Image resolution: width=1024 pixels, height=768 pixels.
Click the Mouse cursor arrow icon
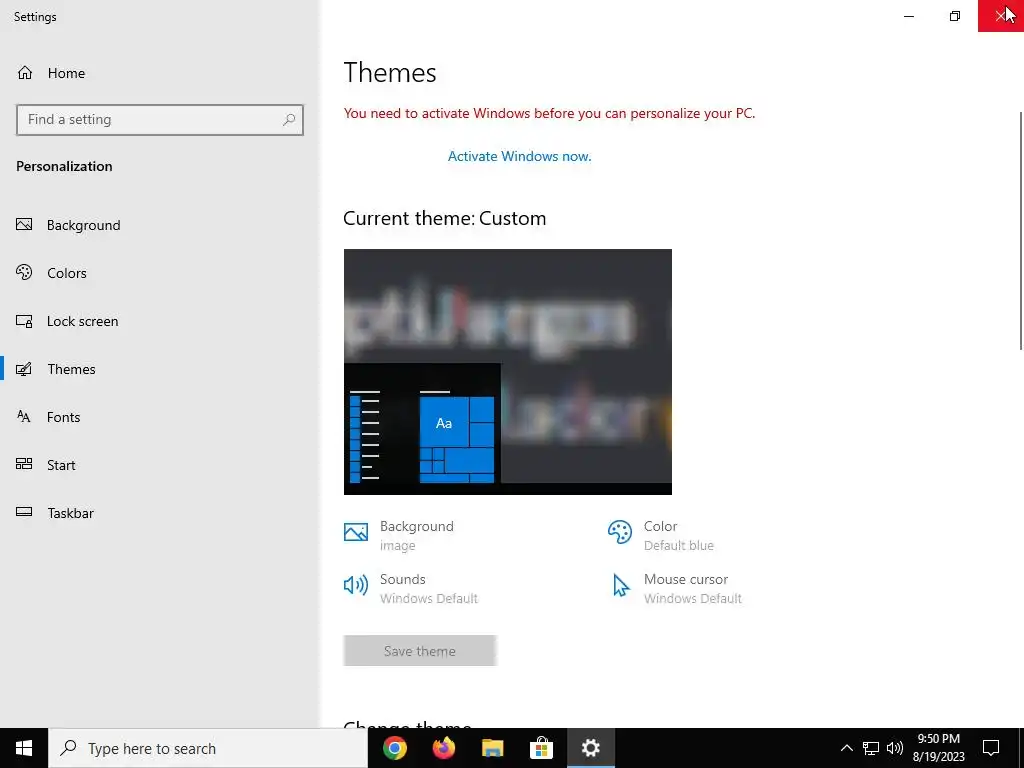pos(620,585)
